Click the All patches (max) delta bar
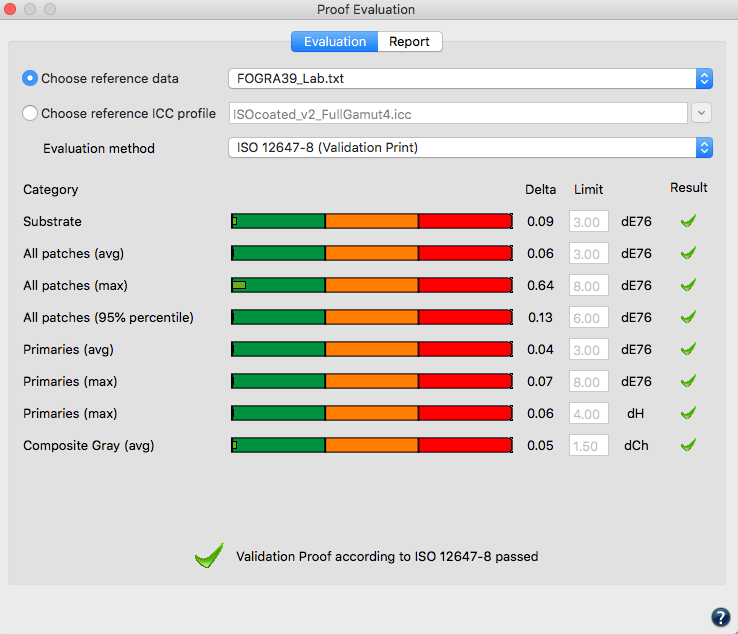The width and height of the screenshot is (738, 634). 372,285
